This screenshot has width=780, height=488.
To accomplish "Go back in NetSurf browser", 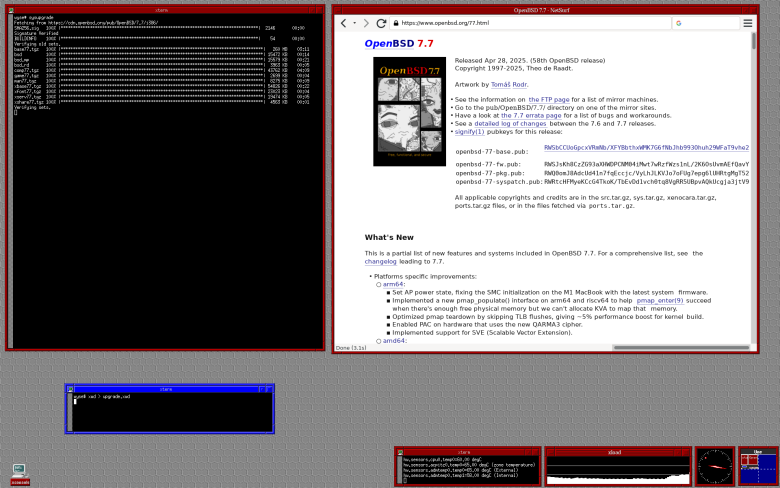I will click(344, 23).
